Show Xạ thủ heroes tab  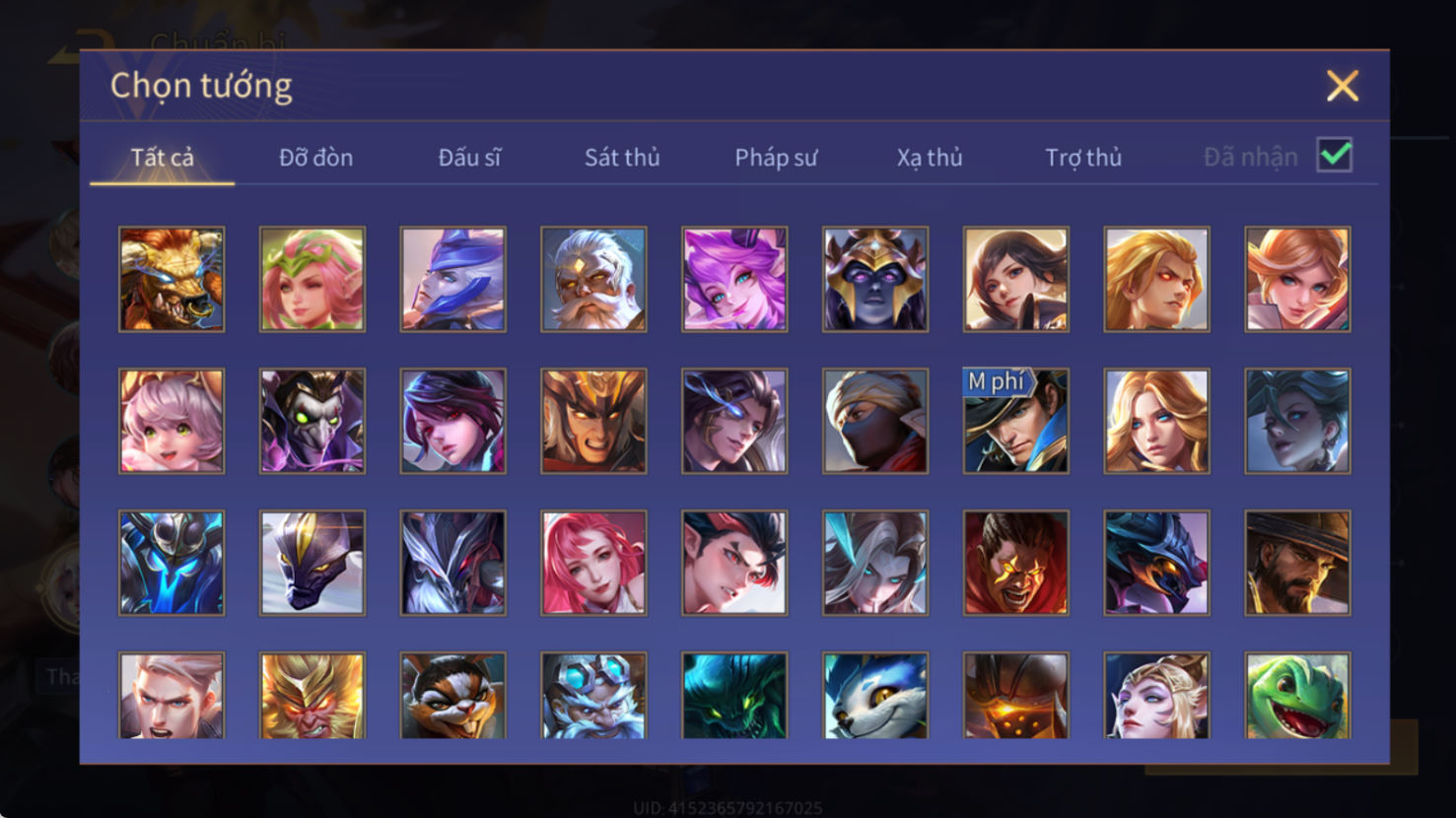coord(930,158)
